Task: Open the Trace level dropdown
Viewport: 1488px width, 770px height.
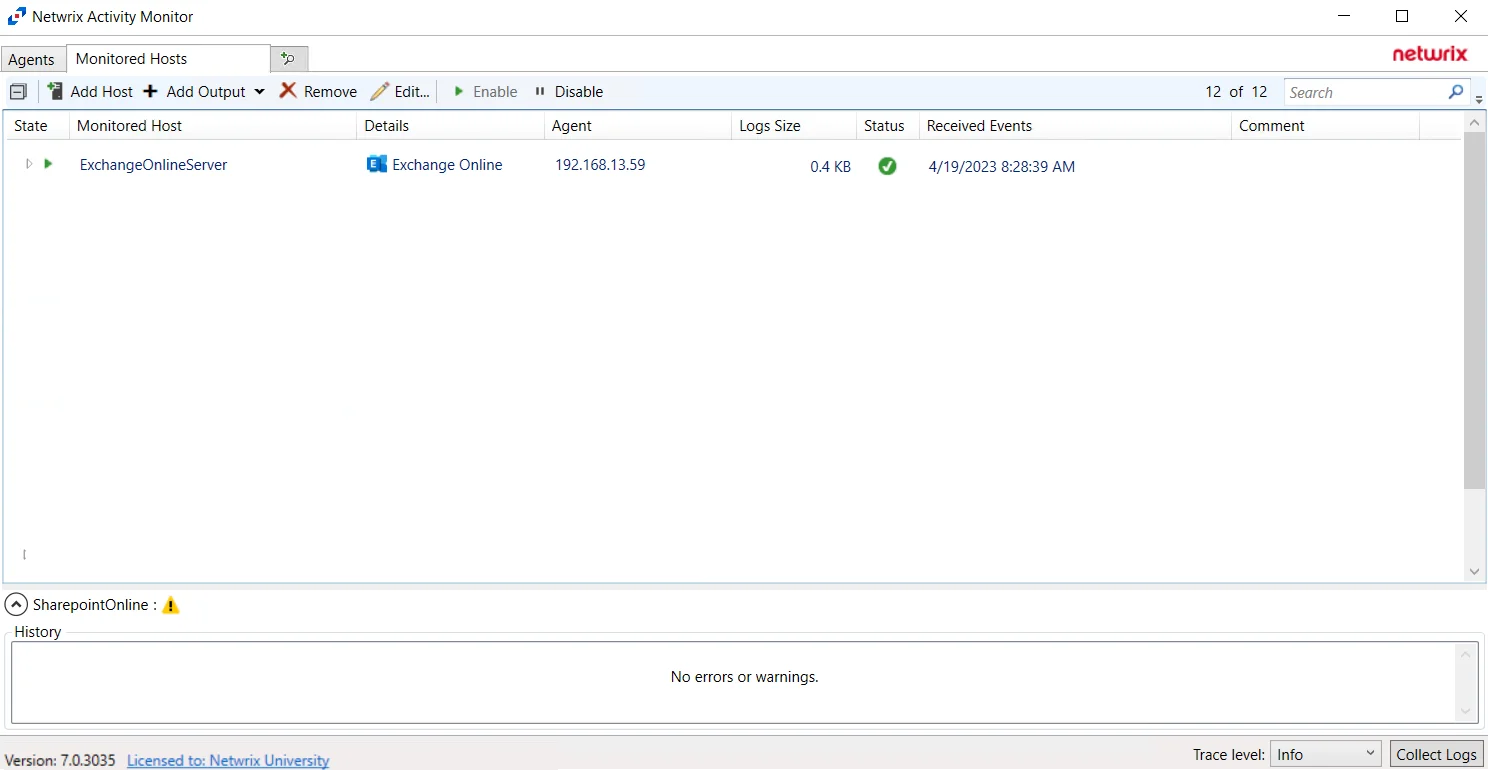Action: pos(1326,754)
